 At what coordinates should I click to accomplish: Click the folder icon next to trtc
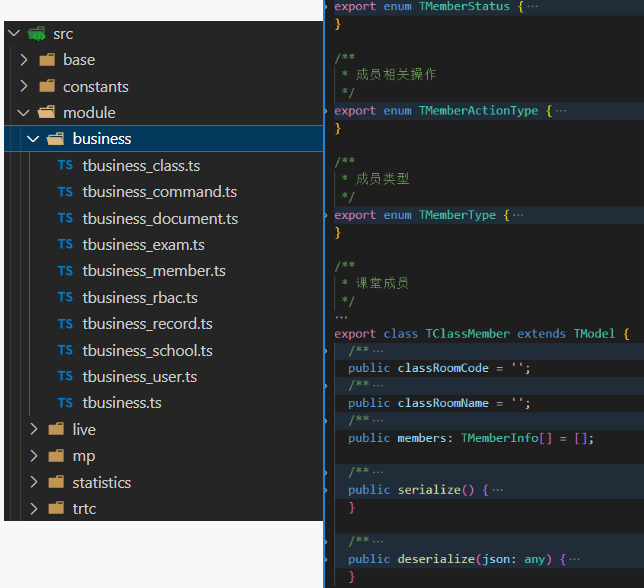click(x=56, y=509)
